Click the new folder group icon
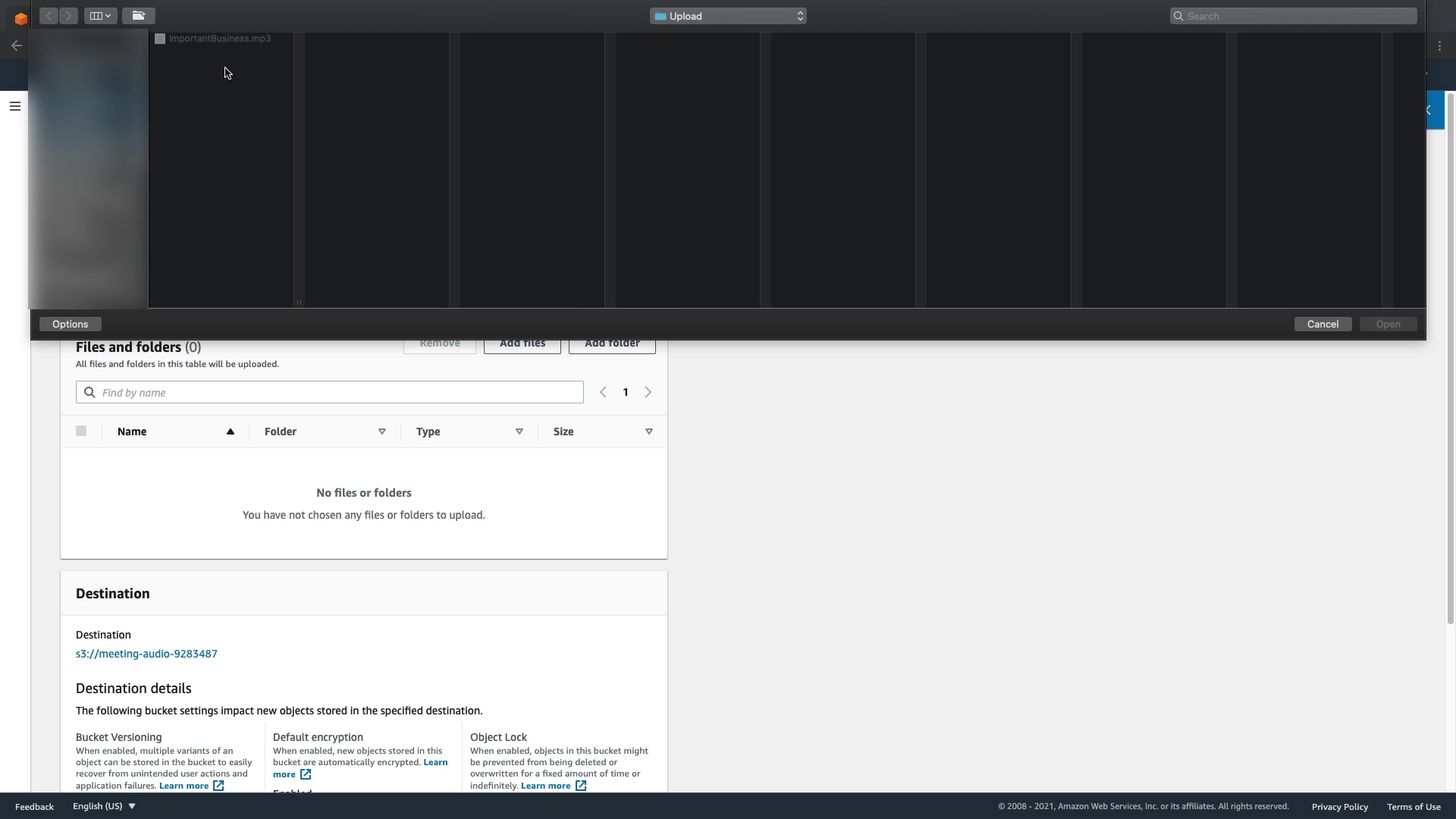Image resolution: width=1456 pixels, height=819 pixels. click(x=138, y=16)
